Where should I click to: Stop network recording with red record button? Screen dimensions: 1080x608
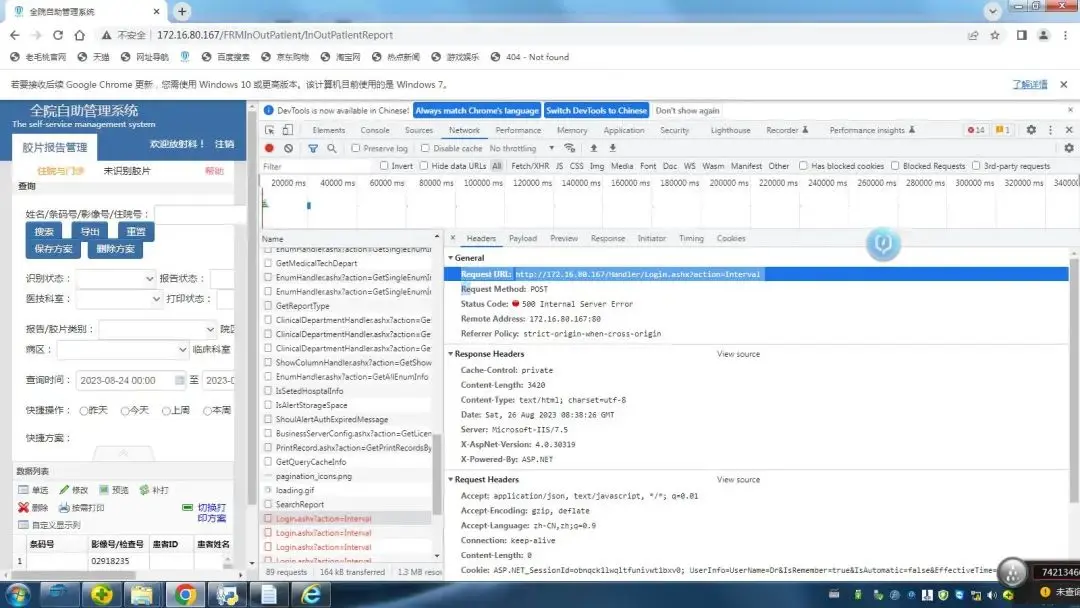pyautogui.click(x=269, y=148)
